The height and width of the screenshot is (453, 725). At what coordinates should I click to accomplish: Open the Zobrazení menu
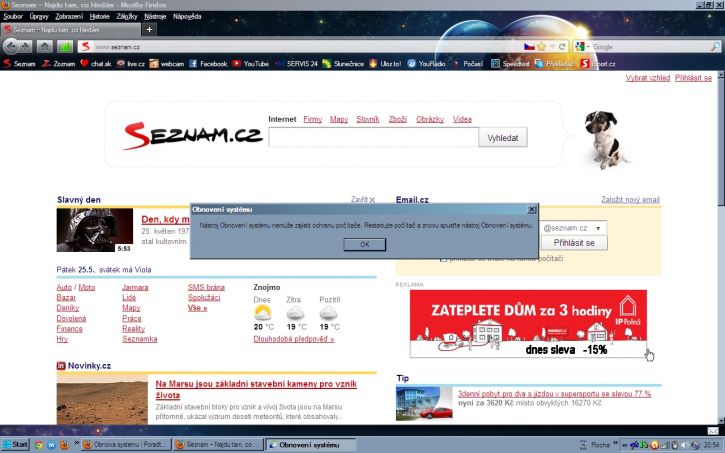pos(69,16)
